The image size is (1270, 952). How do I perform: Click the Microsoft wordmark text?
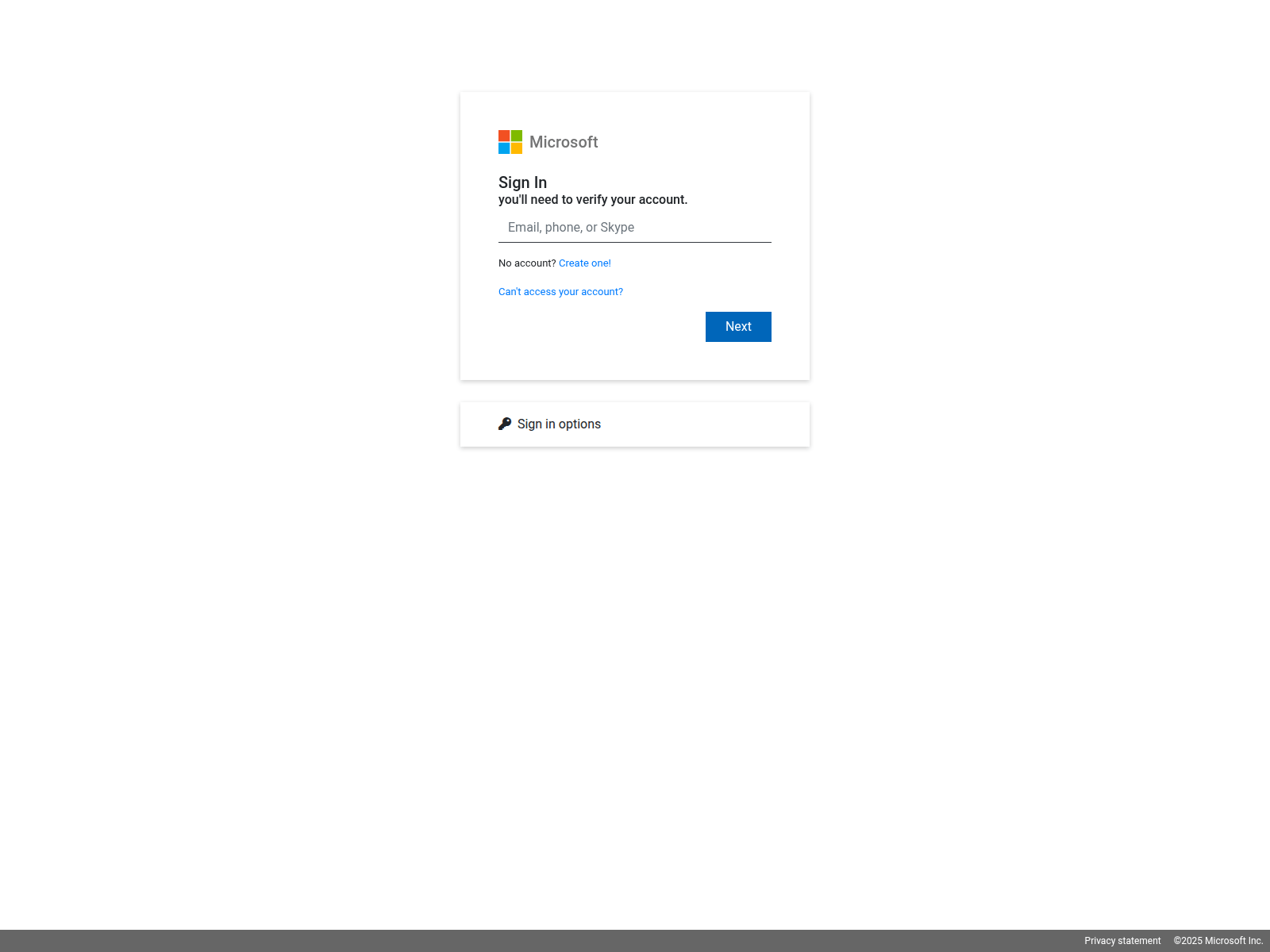564,142
